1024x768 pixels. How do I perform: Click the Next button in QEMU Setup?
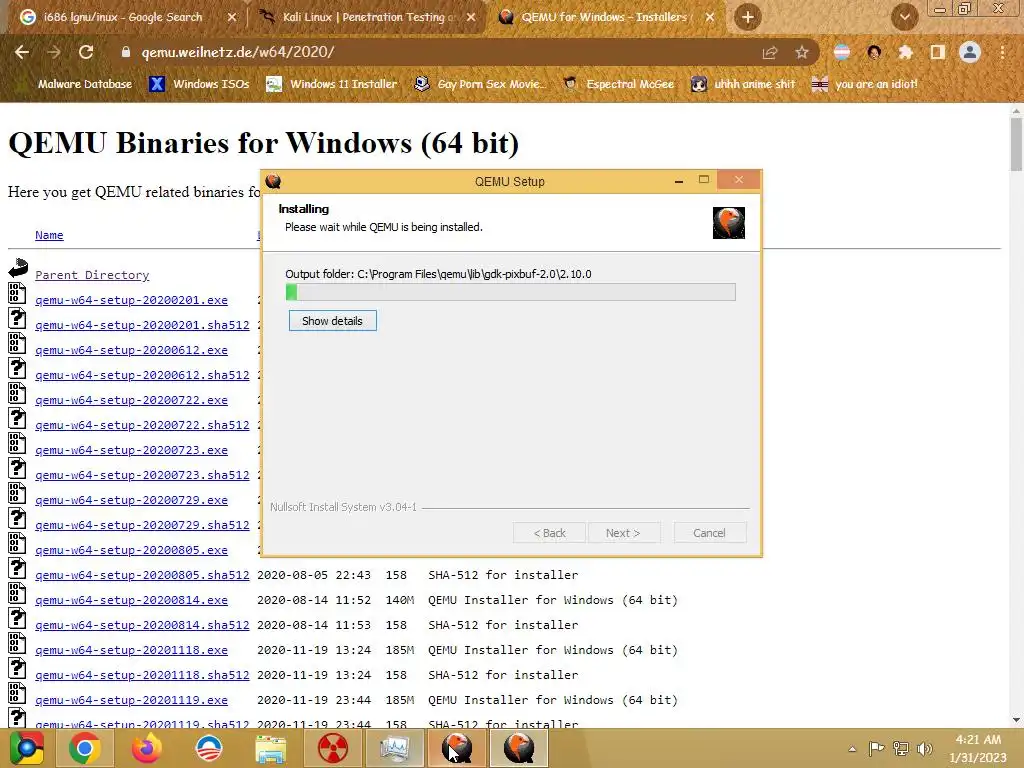pos(623,533)
